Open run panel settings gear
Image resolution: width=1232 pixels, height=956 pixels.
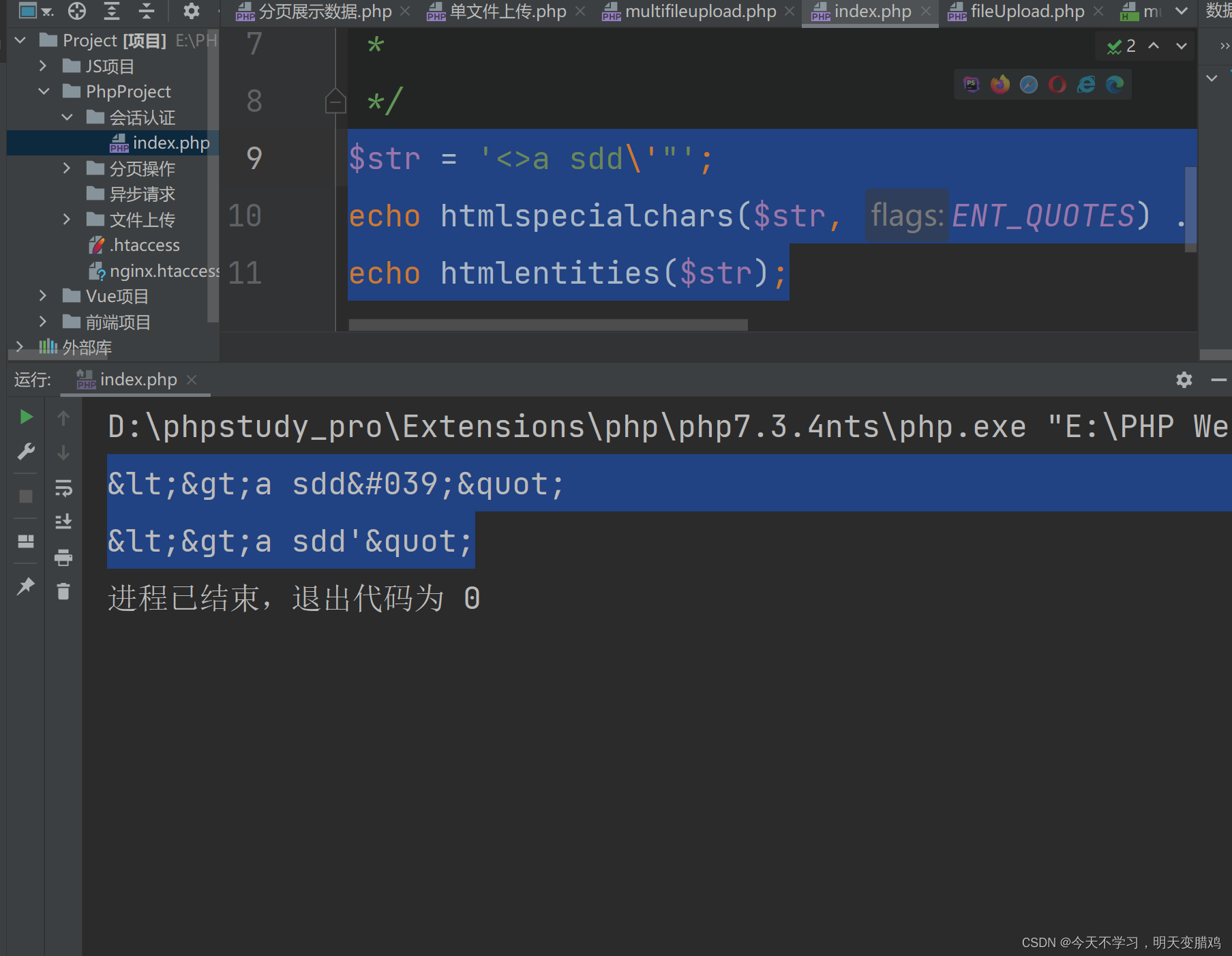[1184, 380]
